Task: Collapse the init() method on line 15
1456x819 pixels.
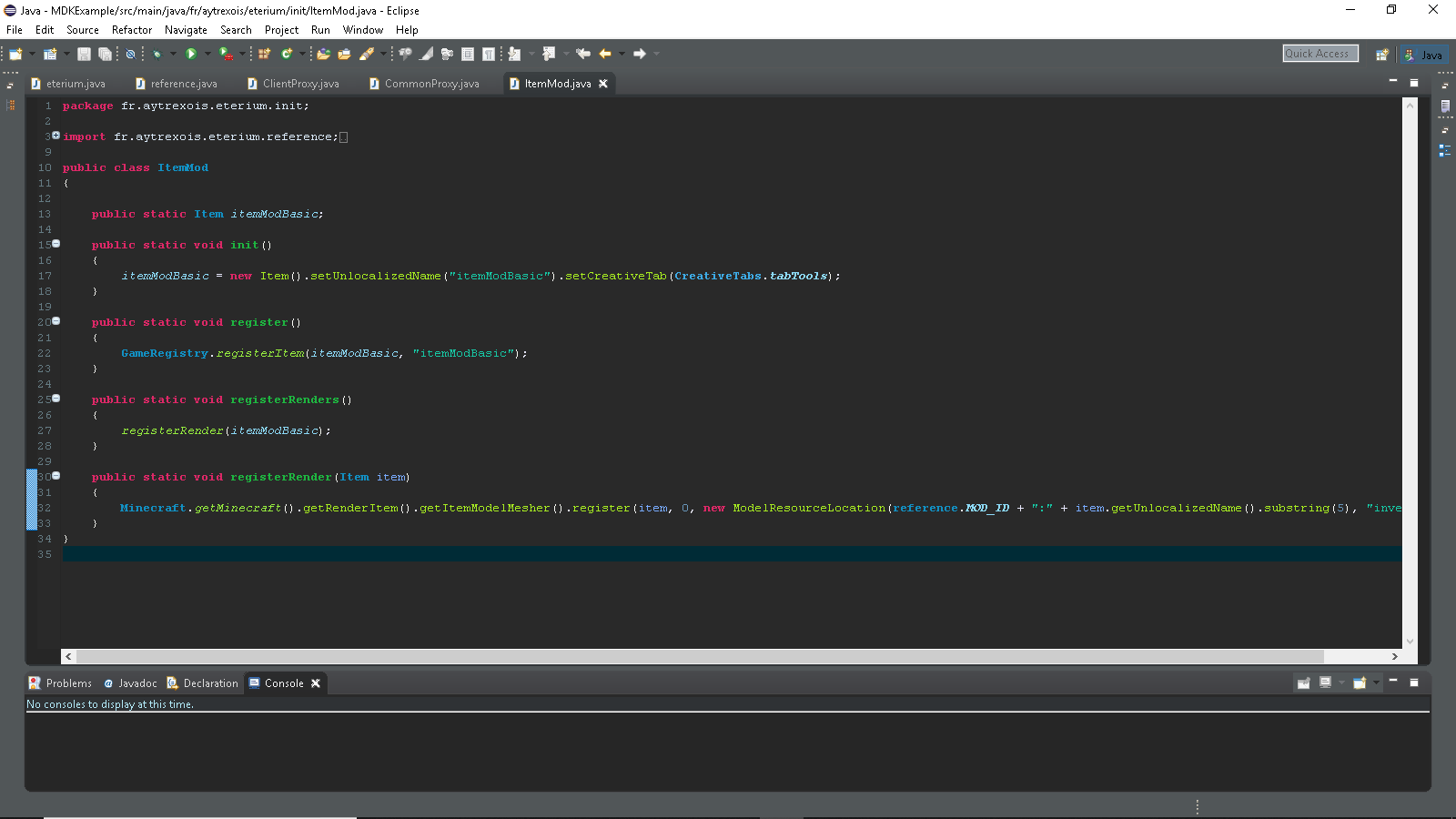Action: tap(56, 244)
